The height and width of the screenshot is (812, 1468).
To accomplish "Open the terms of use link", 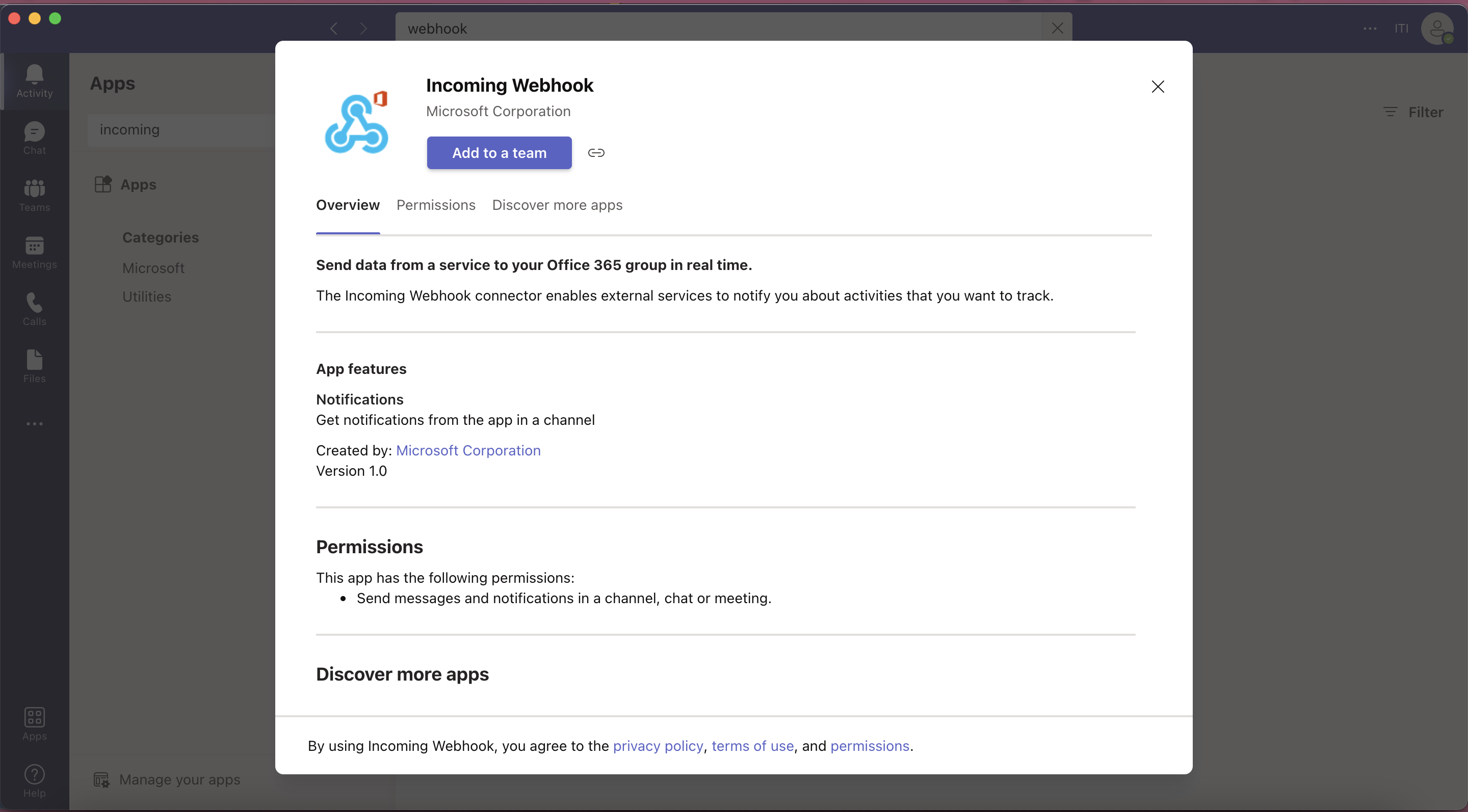I will 752,746.
